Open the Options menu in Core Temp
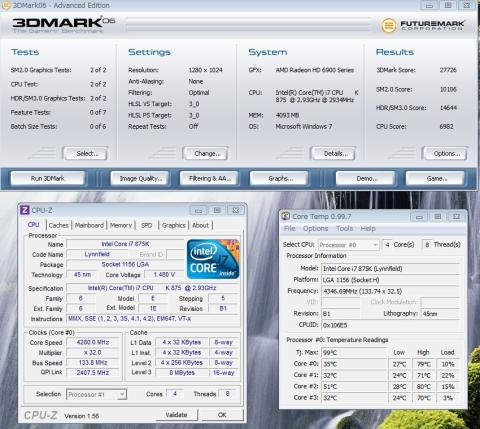480x429 pixels. 315,229
